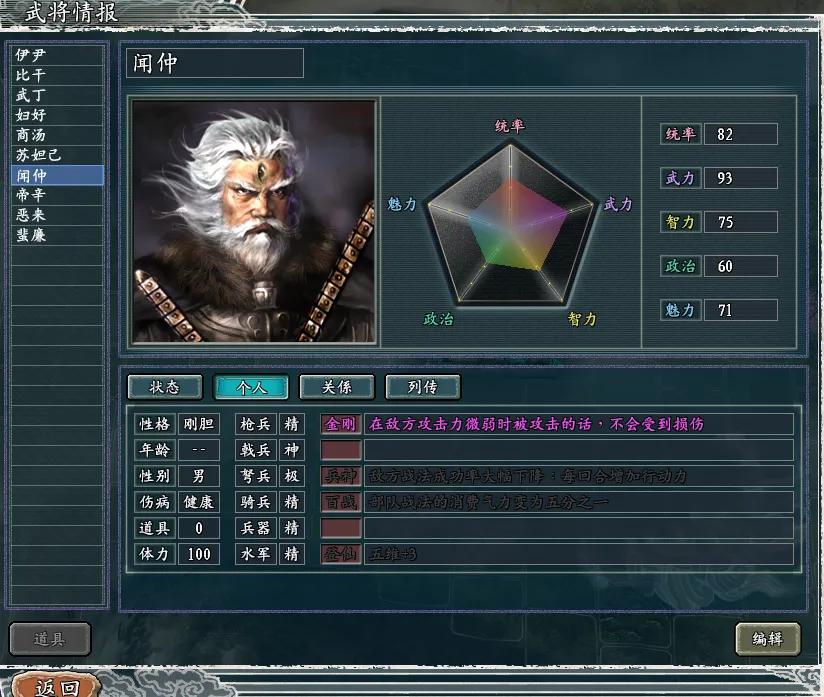This screenshot has height=697, width=824.
Task: Click the highlighted 闻仲 list entry
Action: 57,175
